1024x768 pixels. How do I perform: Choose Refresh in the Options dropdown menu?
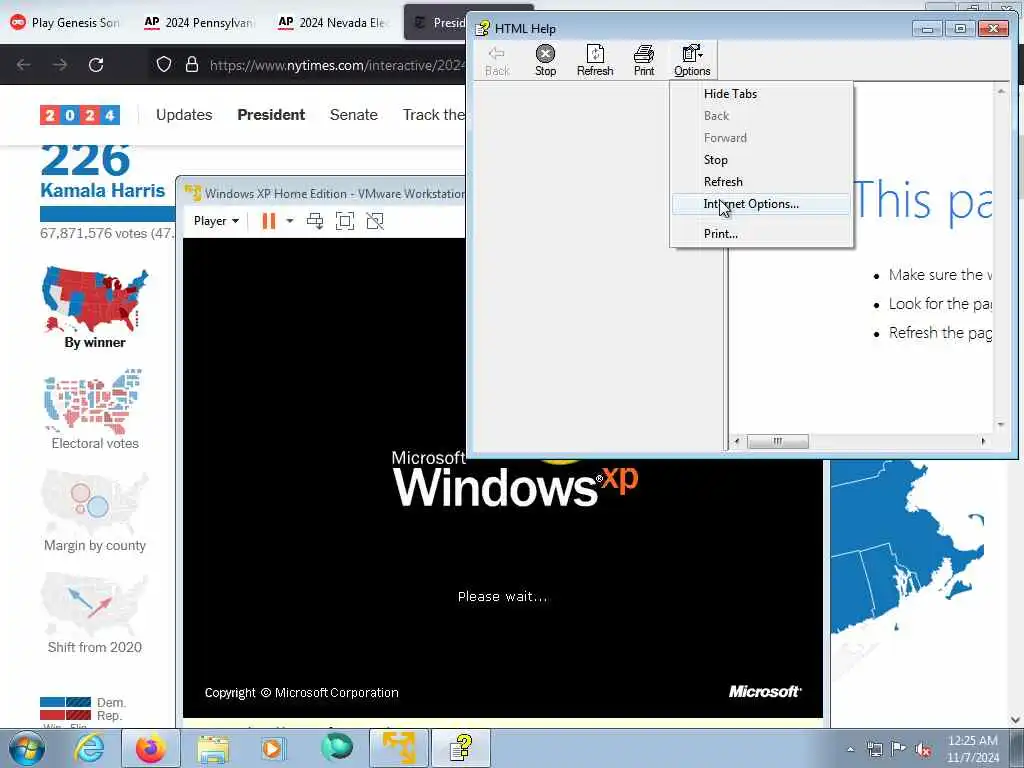pyautogui.click(x=723, y=182)
